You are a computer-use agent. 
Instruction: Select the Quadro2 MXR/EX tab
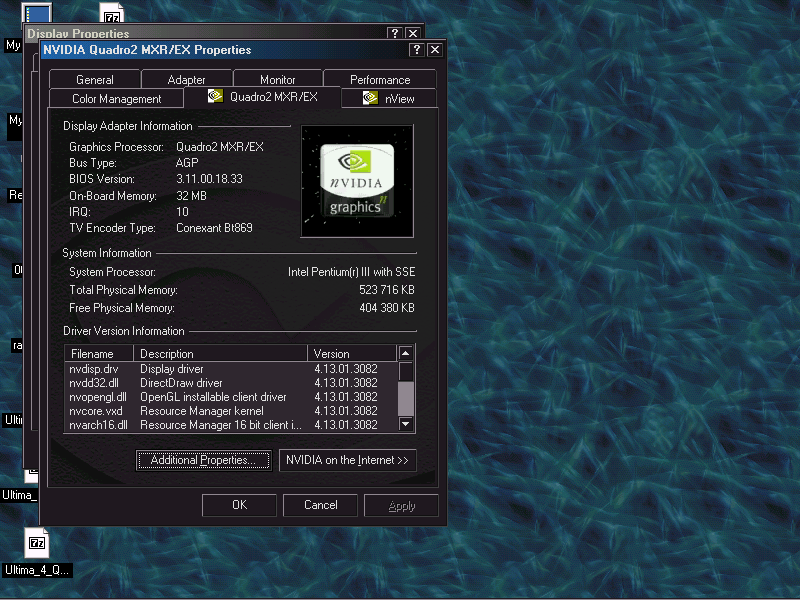(x=262, y=97)
